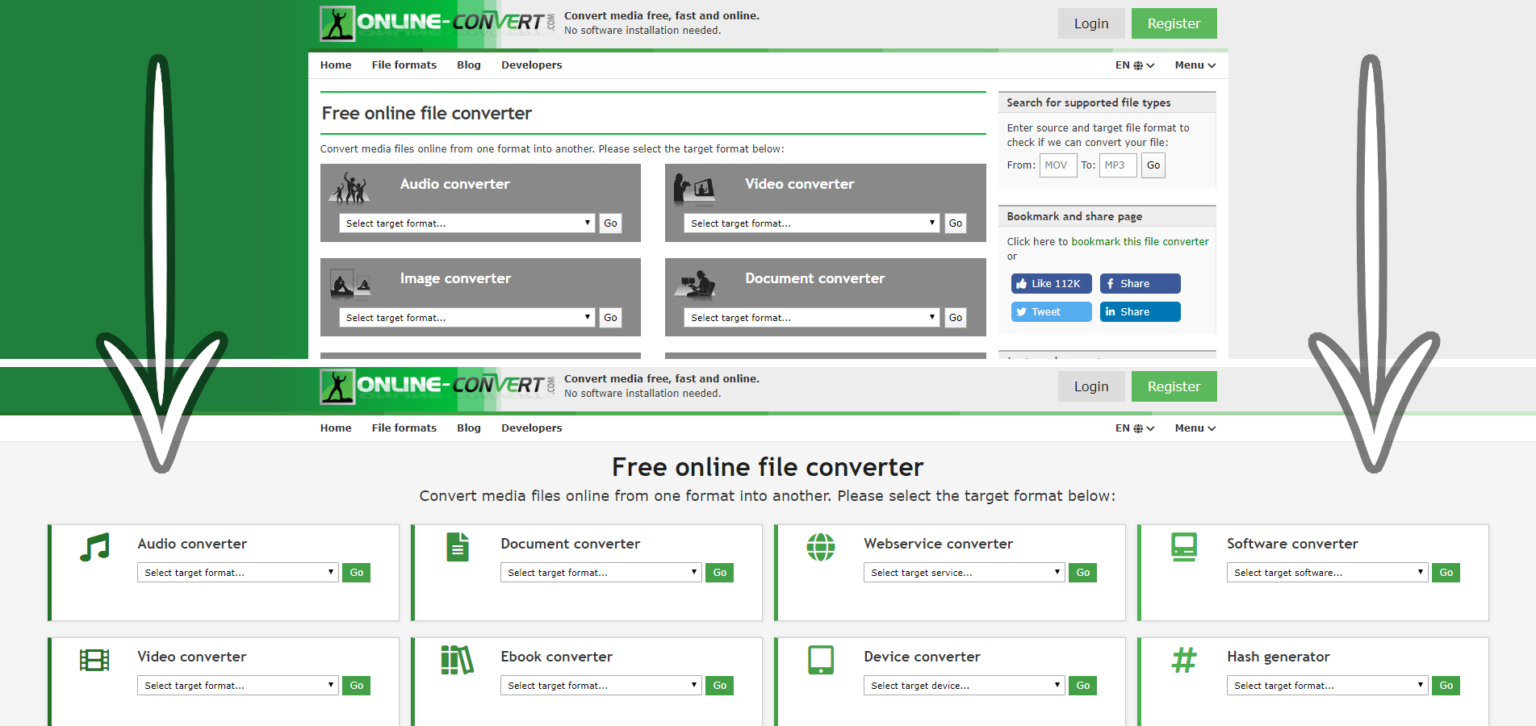Click the green document page icon
Image resolution: width=1536 pixels, height=726 pixels.
click(x=457, y=547)
